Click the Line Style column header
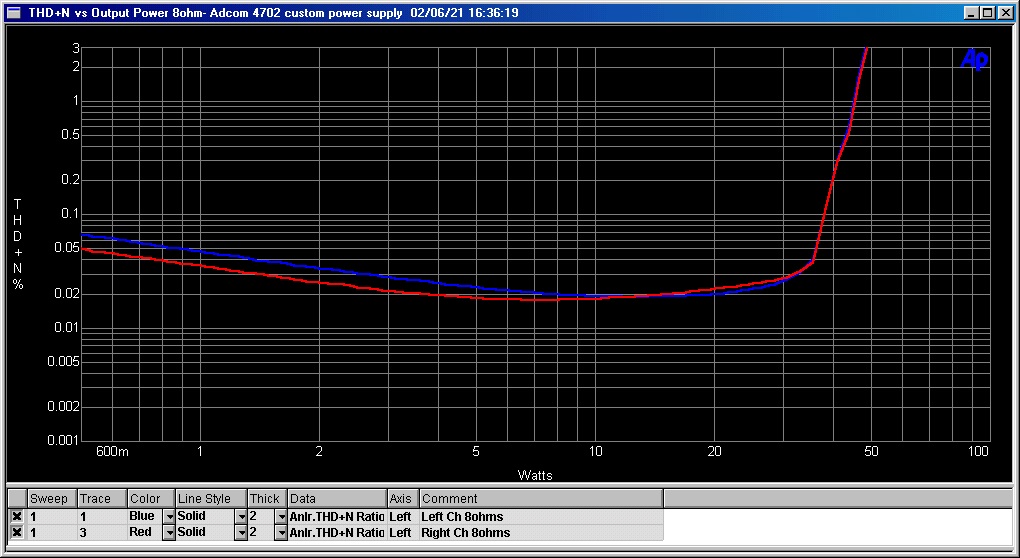Image resolution: width=1020 pixels, height=558 pixels. pos(211,499)
